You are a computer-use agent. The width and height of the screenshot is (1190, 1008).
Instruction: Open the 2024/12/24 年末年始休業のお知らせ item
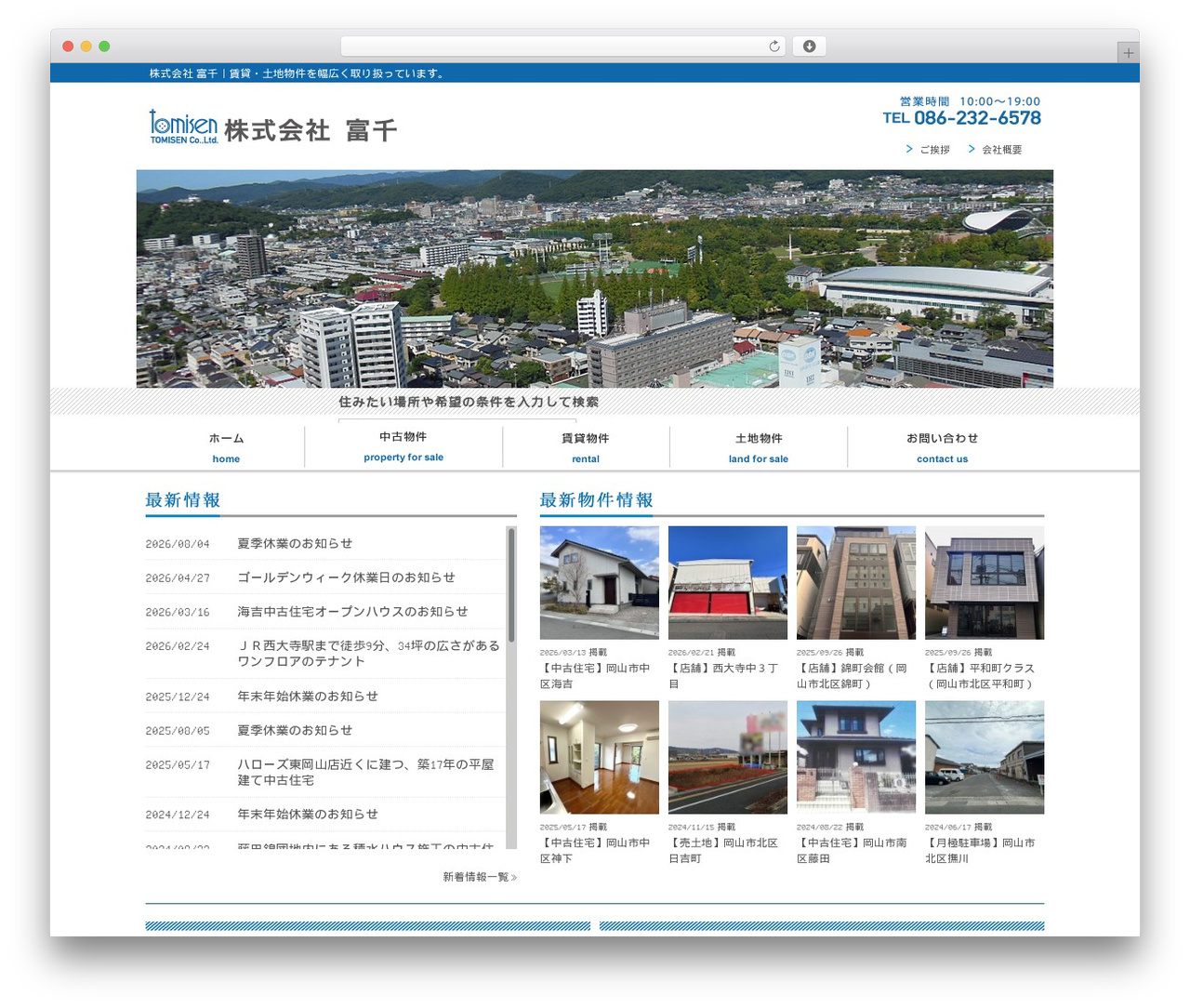coord(308,815)
